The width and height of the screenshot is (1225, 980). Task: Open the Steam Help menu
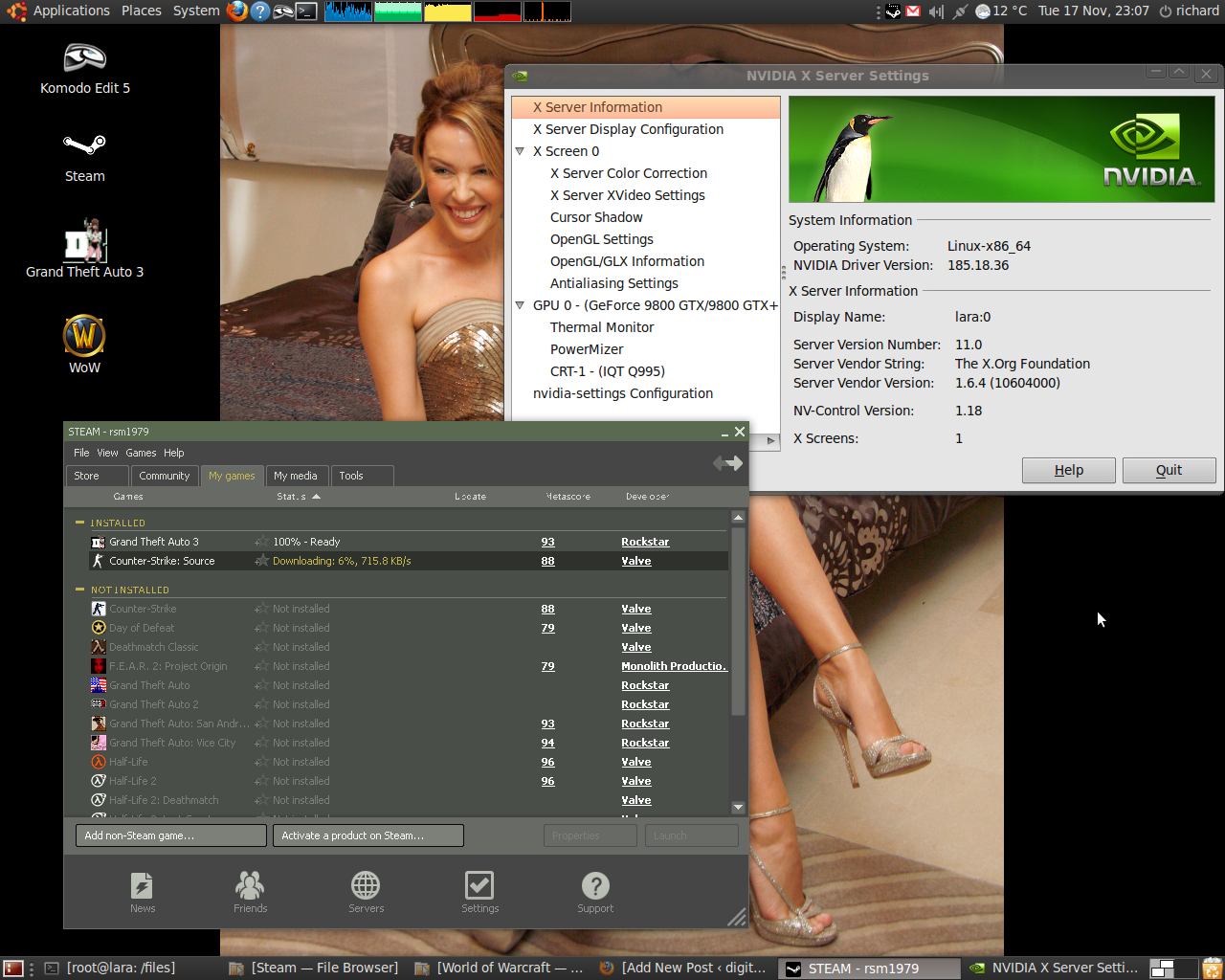point(173,453)
